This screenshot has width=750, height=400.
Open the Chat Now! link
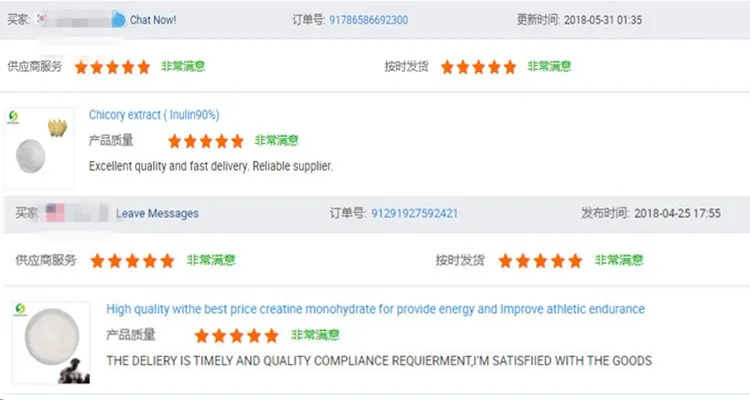pyautogui.click(x=153, y=20)
